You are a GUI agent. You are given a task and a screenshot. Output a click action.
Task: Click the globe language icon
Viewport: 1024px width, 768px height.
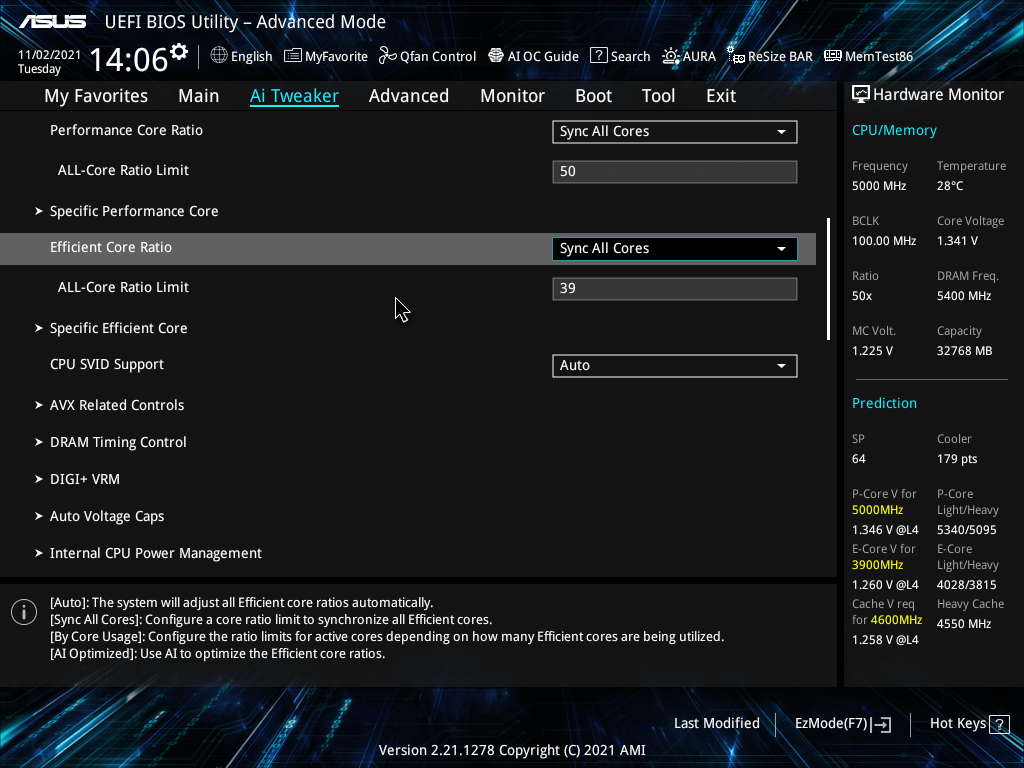point(219,56)
